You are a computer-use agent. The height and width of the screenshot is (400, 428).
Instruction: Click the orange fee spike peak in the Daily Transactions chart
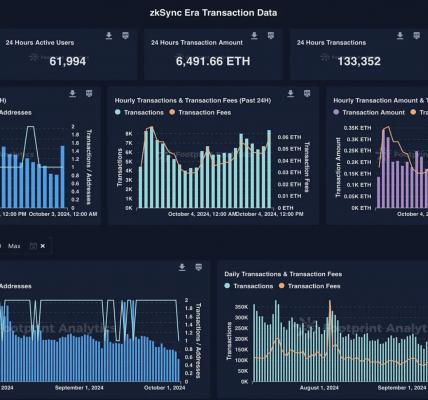click(x=330, y=301)
